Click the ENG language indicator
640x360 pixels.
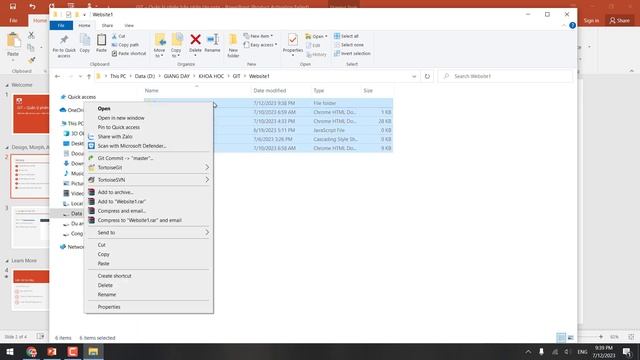tap(582, 351)
